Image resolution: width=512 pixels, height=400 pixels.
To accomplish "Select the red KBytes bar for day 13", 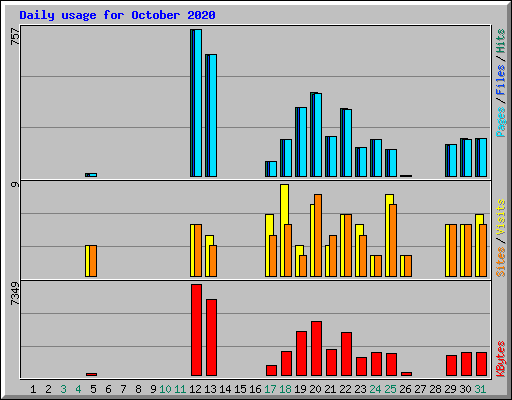I will coord(211,338).
